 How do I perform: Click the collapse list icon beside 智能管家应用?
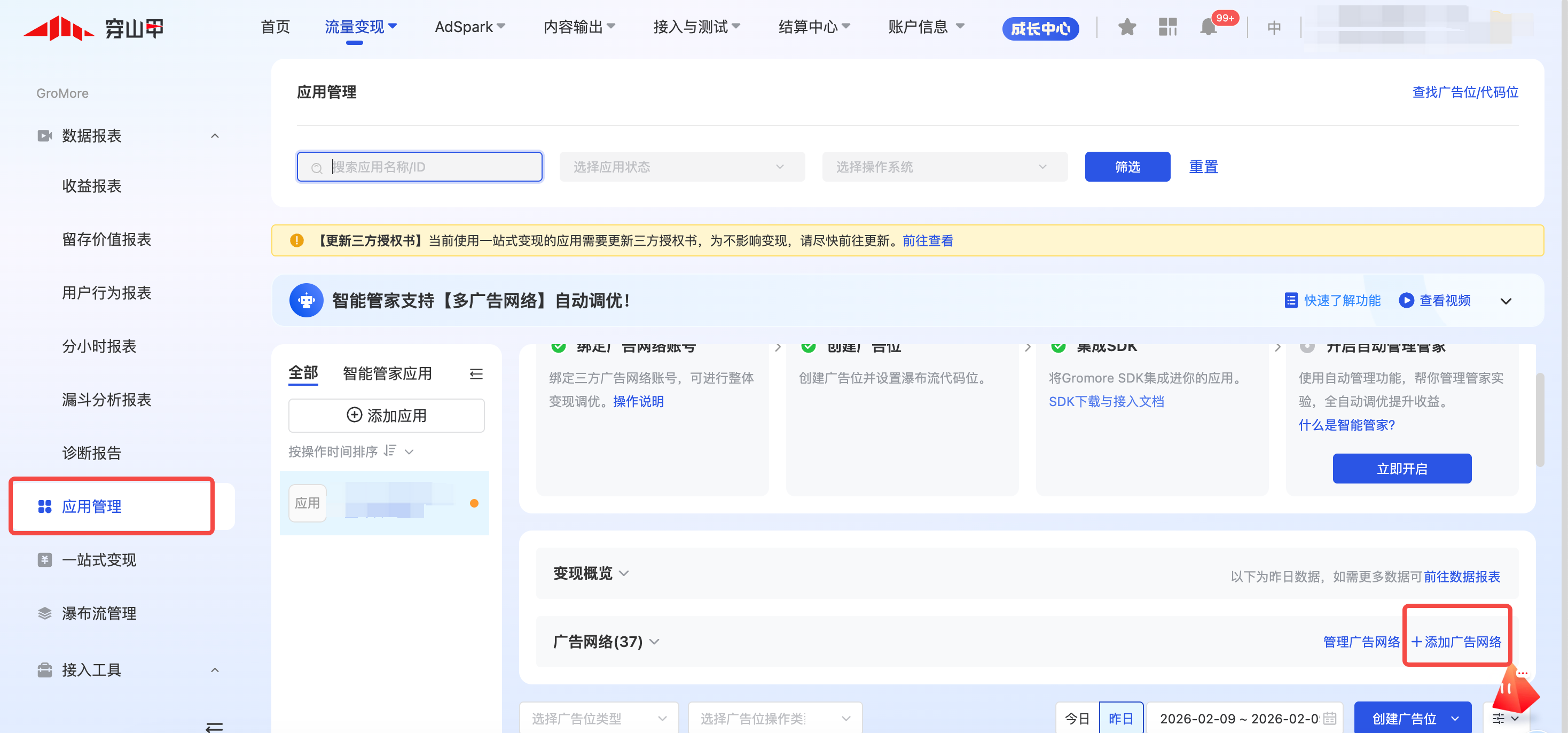pyautogui.click(x=476, y=374)
